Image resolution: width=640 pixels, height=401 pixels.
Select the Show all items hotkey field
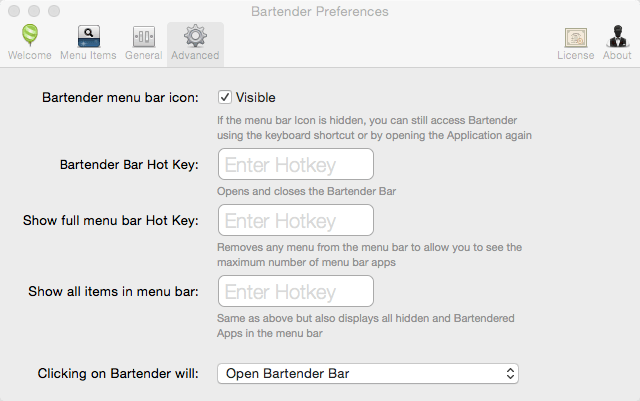pyautogui.click(x=296, y=291)
